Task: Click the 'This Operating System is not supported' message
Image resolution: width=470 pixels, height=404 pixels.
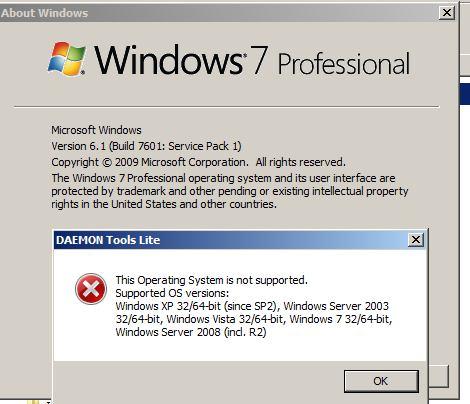Action: pos(211,280)
